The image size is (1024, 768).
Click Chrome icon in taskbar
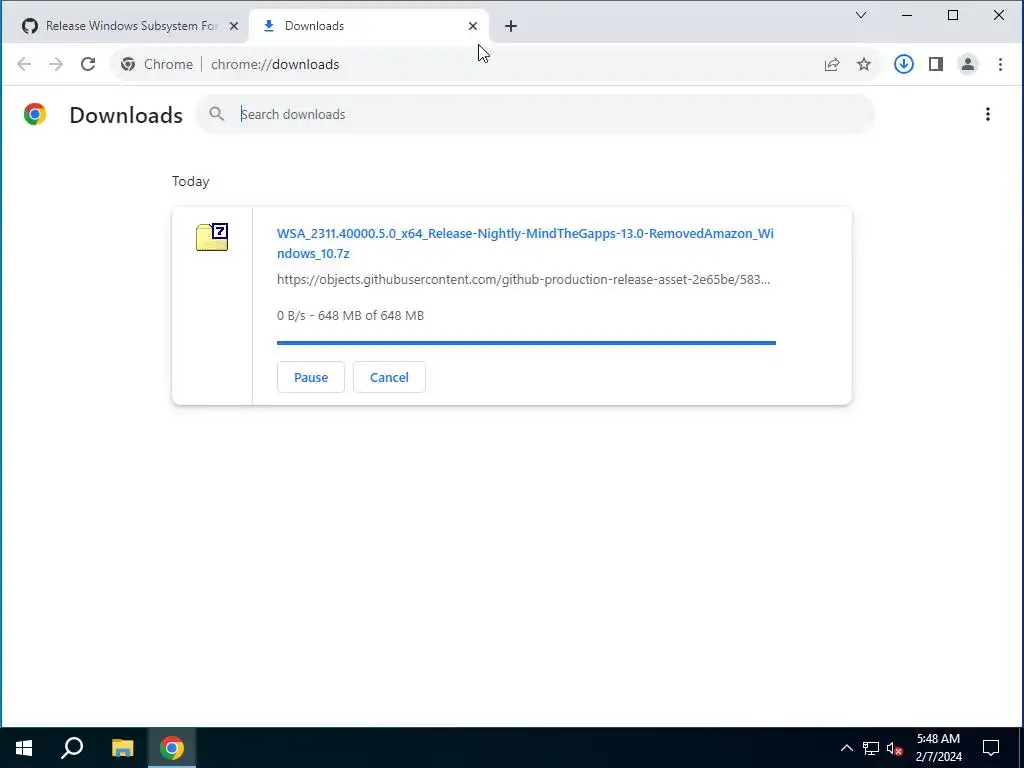[172, 748]
